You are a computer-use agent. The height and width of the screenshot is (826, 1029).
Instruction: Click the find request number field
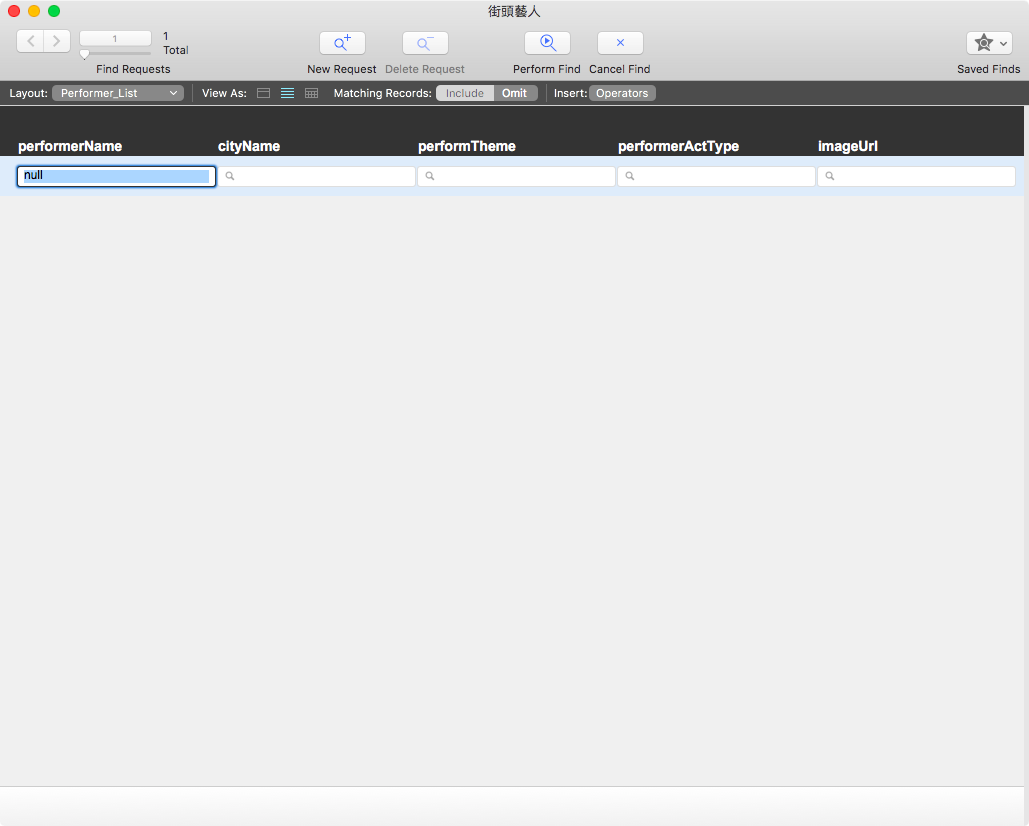[x=116, y=39]
